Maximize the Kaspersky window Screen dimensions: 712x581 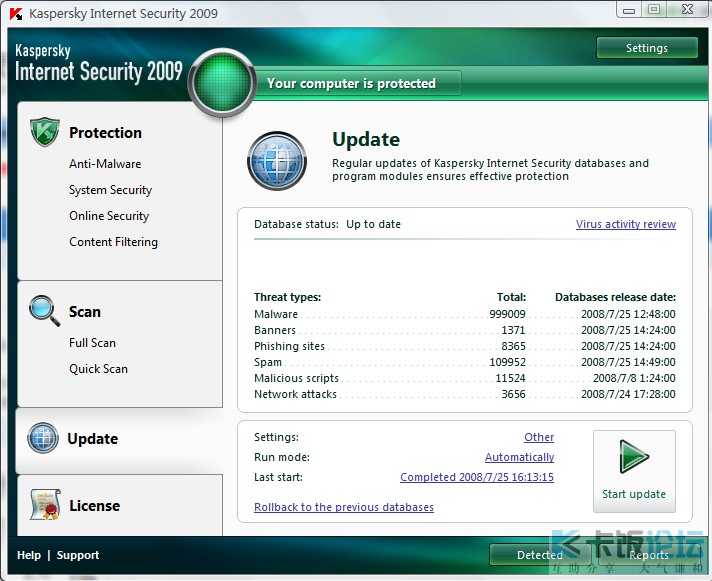(x=654, y=10)
